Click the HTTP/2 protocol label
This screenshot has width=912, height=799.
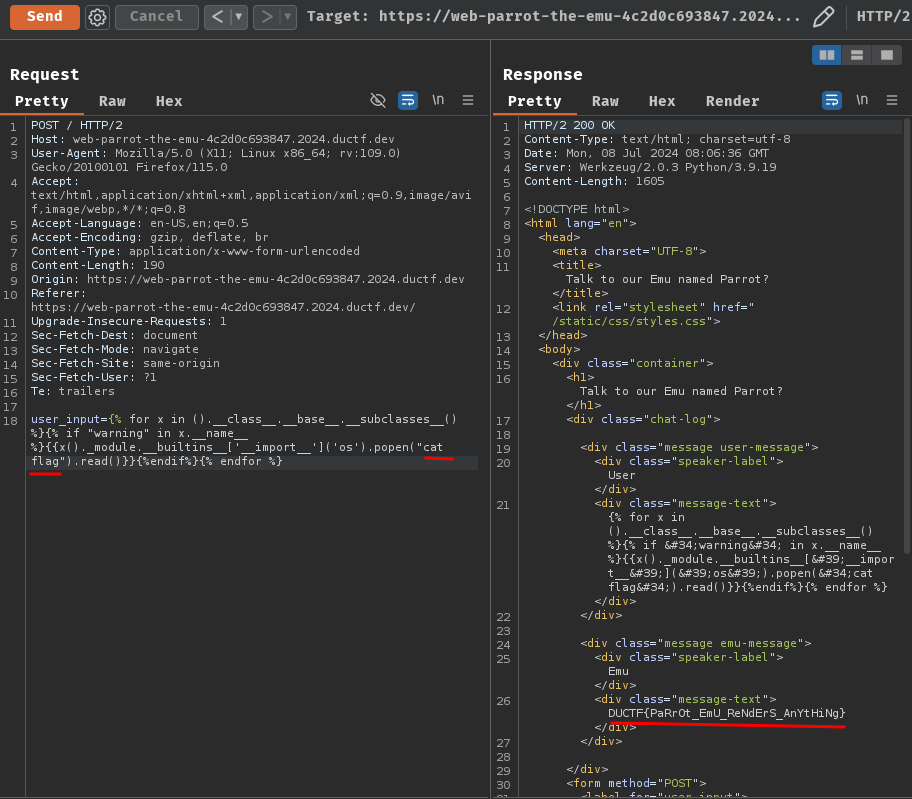click(x=884, y=16)
